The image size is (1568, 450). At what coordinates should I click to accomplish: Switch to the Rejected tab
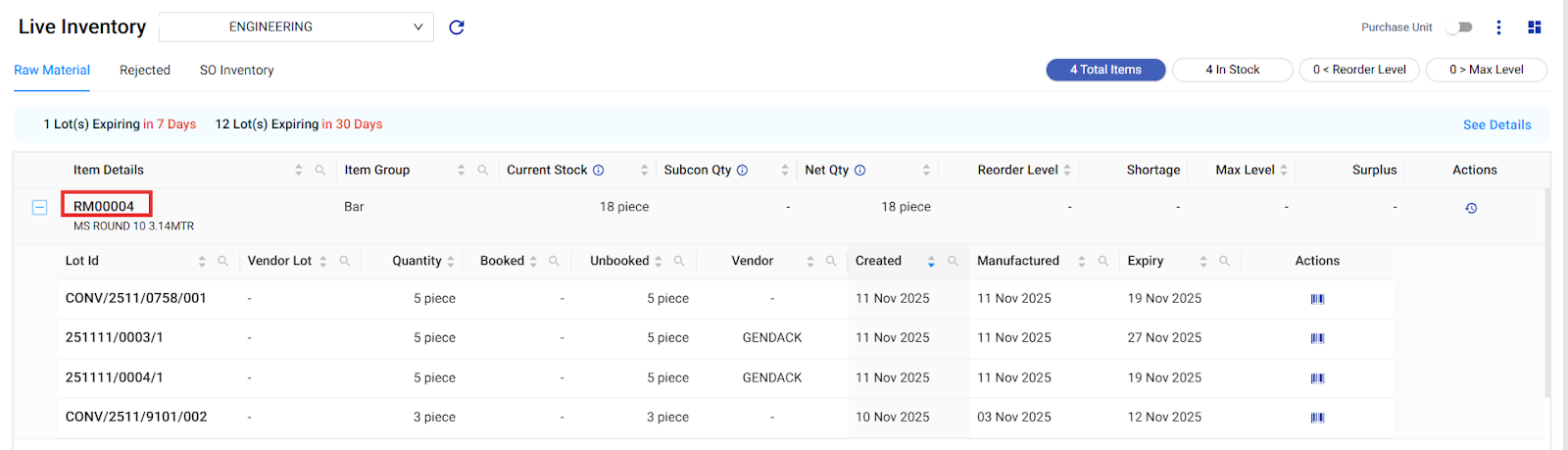point(145,71)
